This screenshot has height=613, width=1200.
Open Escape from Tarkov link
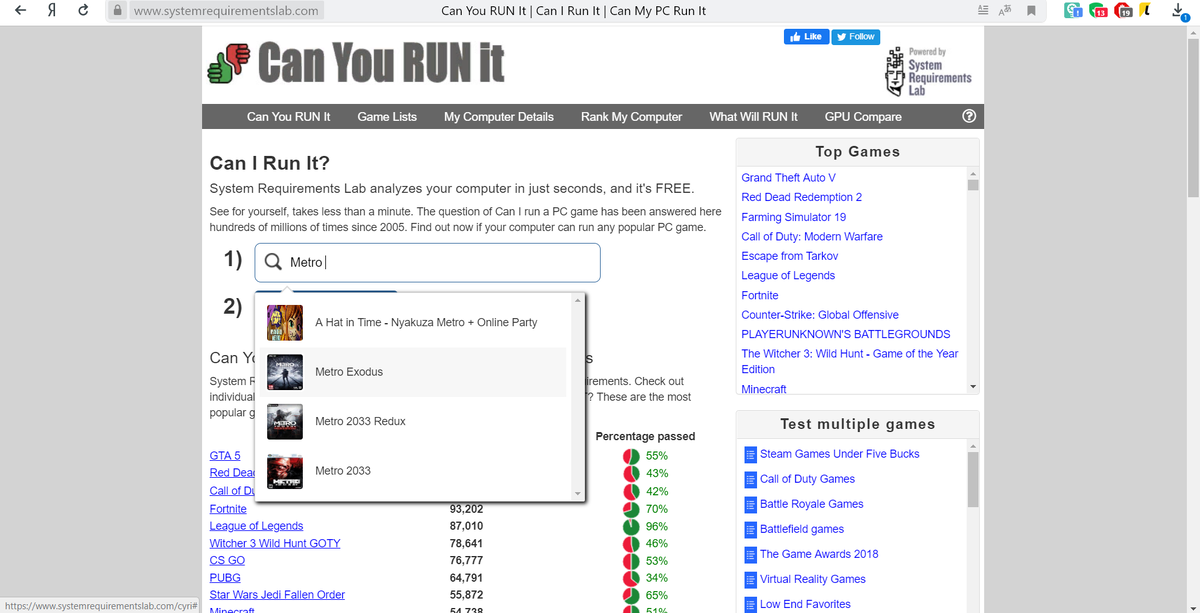(x=789, y=256)
